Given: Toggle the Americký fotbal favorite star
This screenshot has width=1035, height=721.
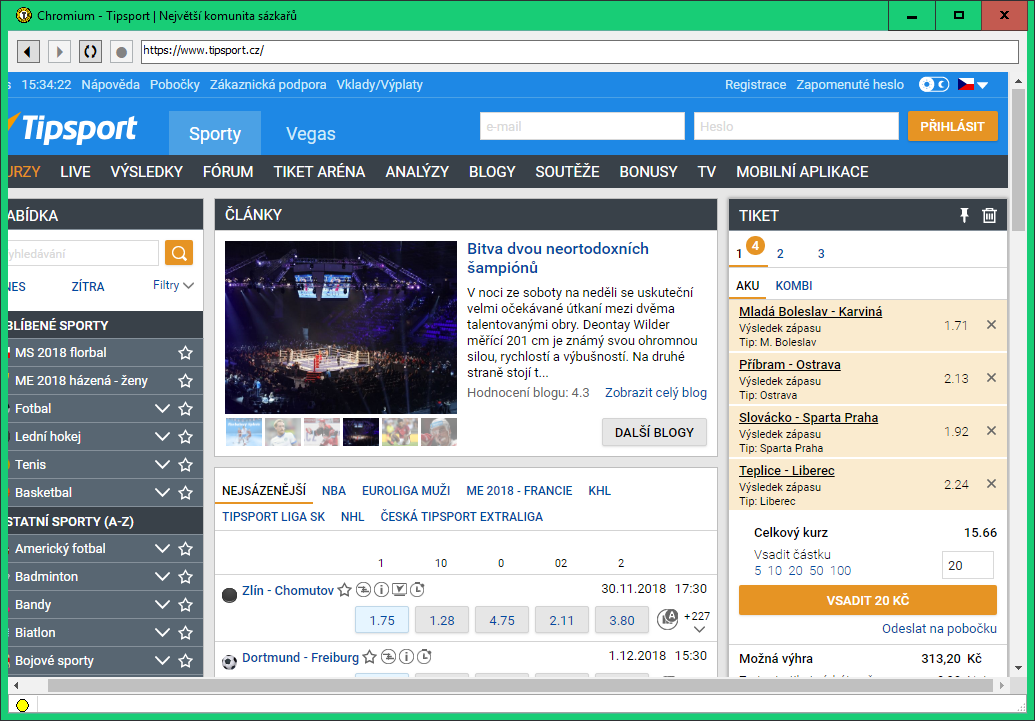Looking at the screenshot, I should 185,549.
